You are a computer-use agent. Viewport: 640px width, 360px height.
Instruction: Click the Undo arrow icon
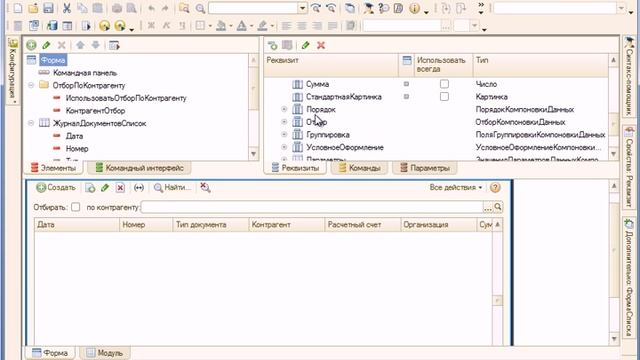point(151,8)
